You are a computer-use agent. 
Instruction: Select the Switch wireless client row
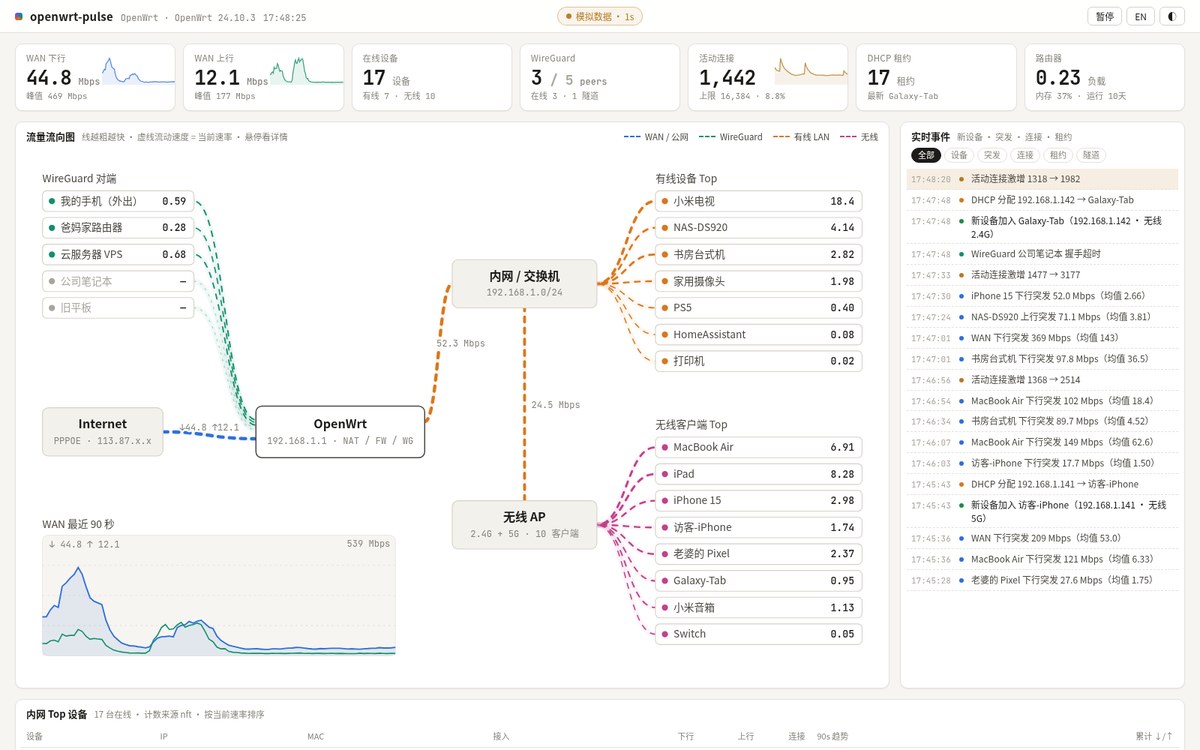coord(759,634)
